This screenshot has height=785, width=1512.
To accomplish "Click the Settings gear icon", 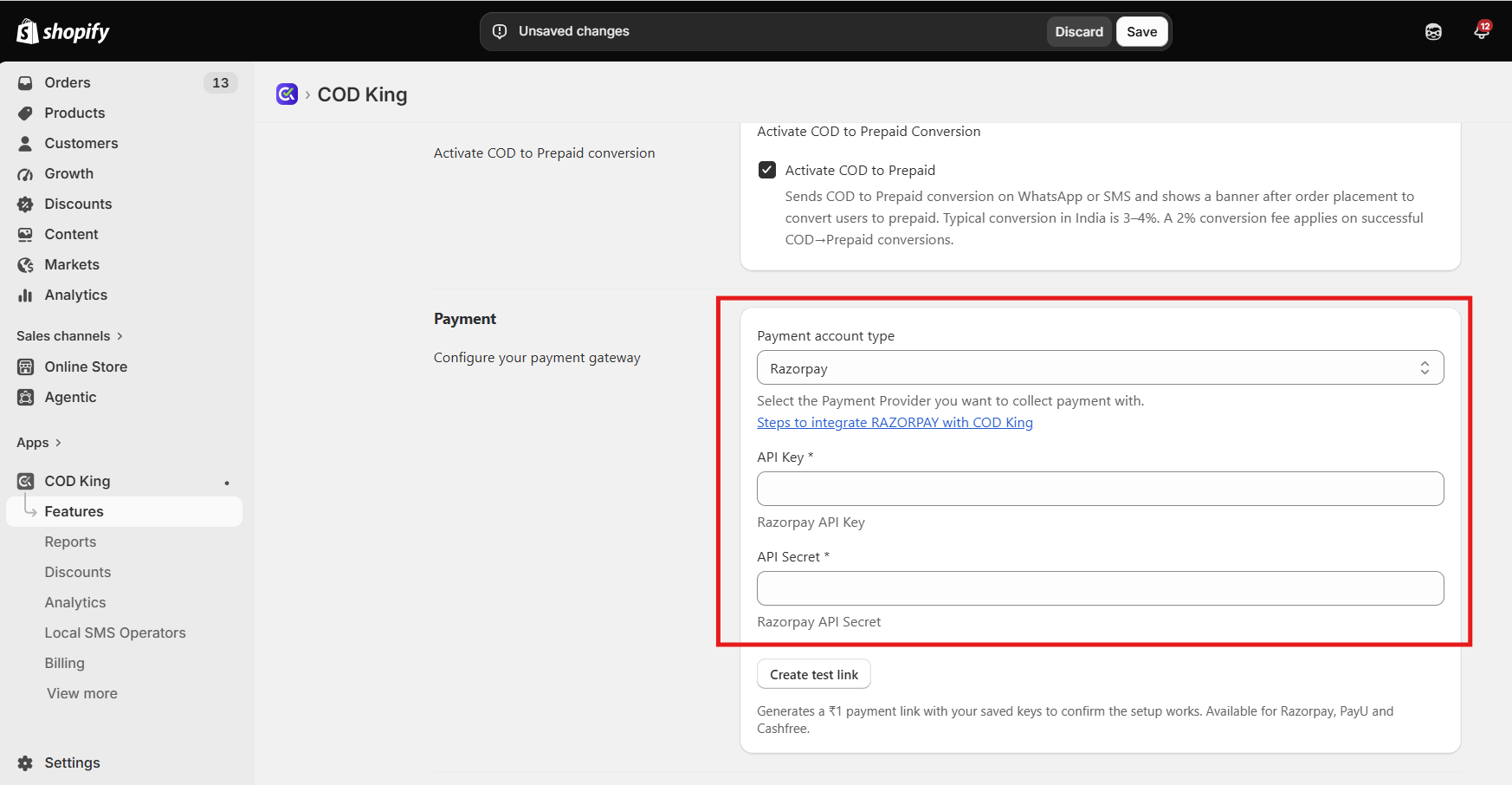I will tap(25, 762).
